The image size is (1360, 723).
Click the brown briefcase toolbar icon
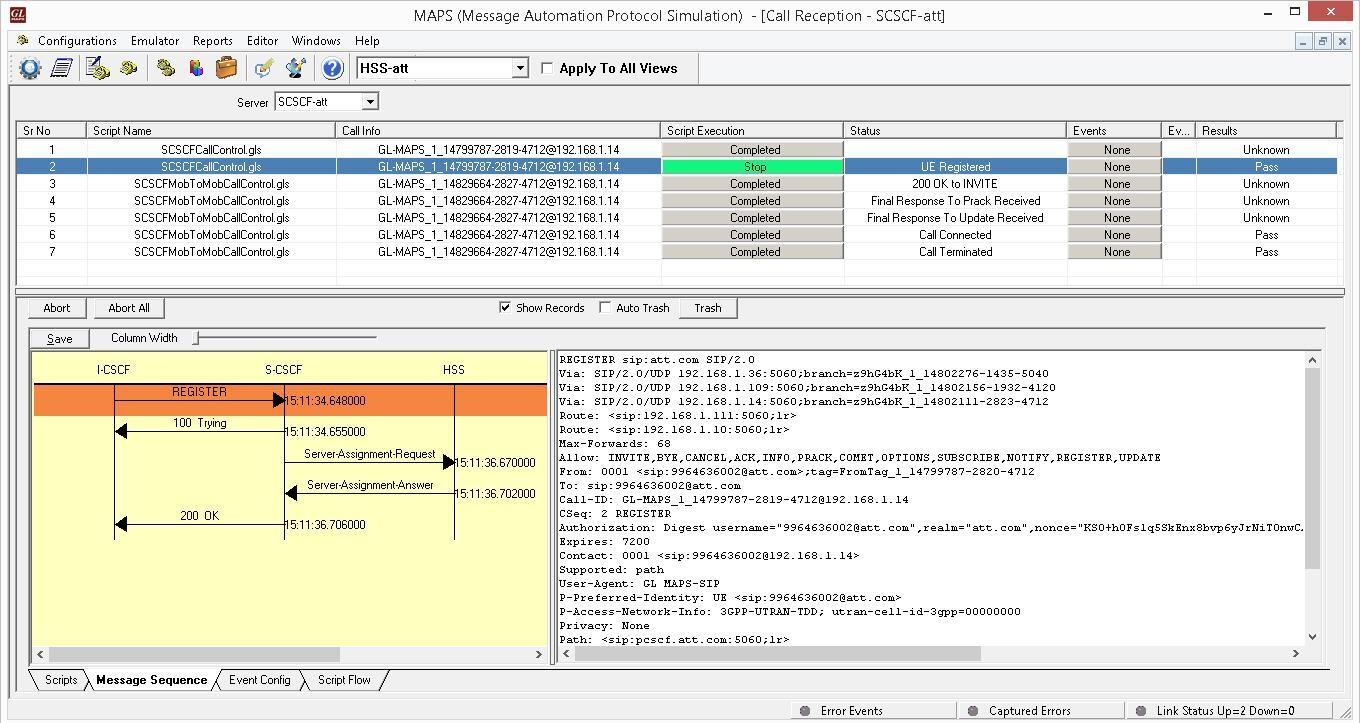227,68
